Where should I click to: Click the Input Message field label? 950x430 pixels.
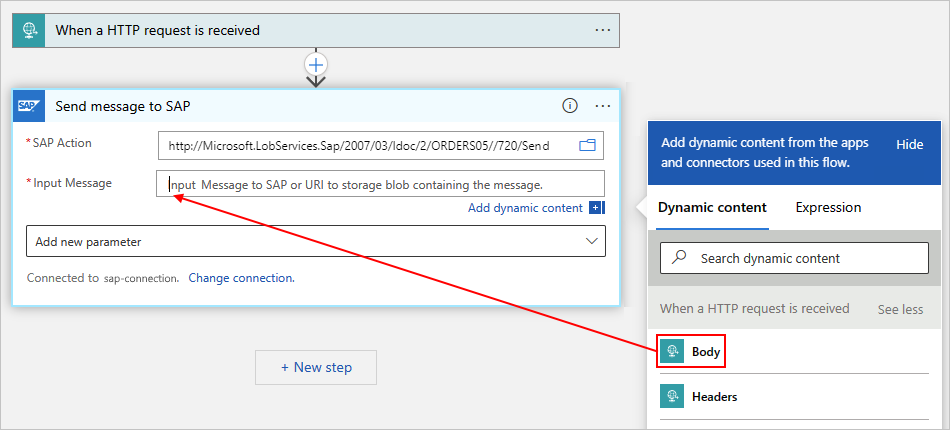coord(72,183)
